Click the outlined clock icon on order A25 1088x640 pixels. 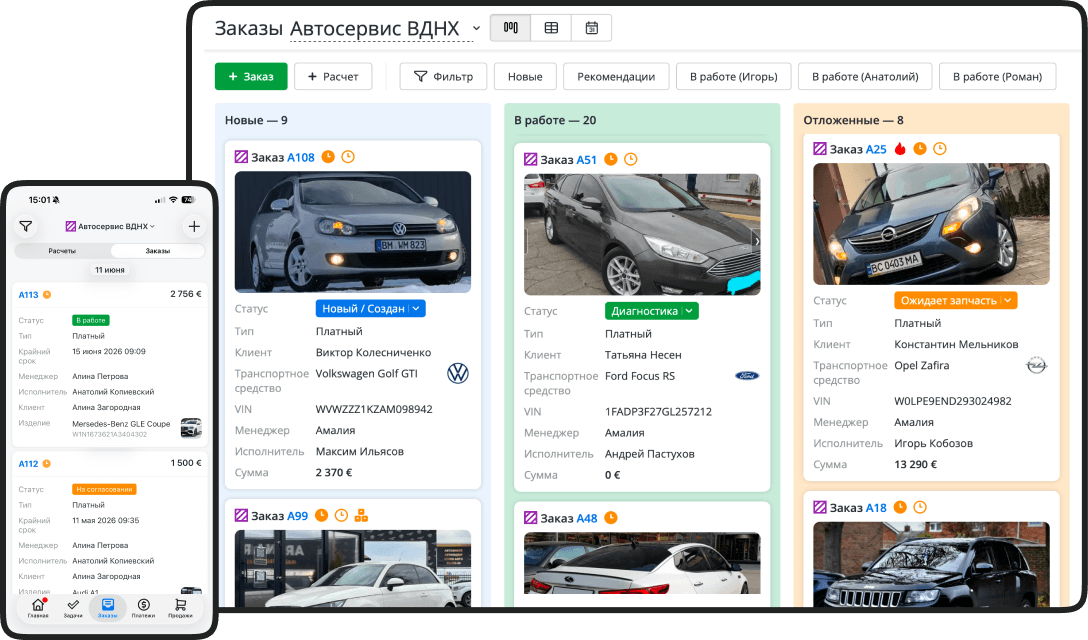point(940,148)
